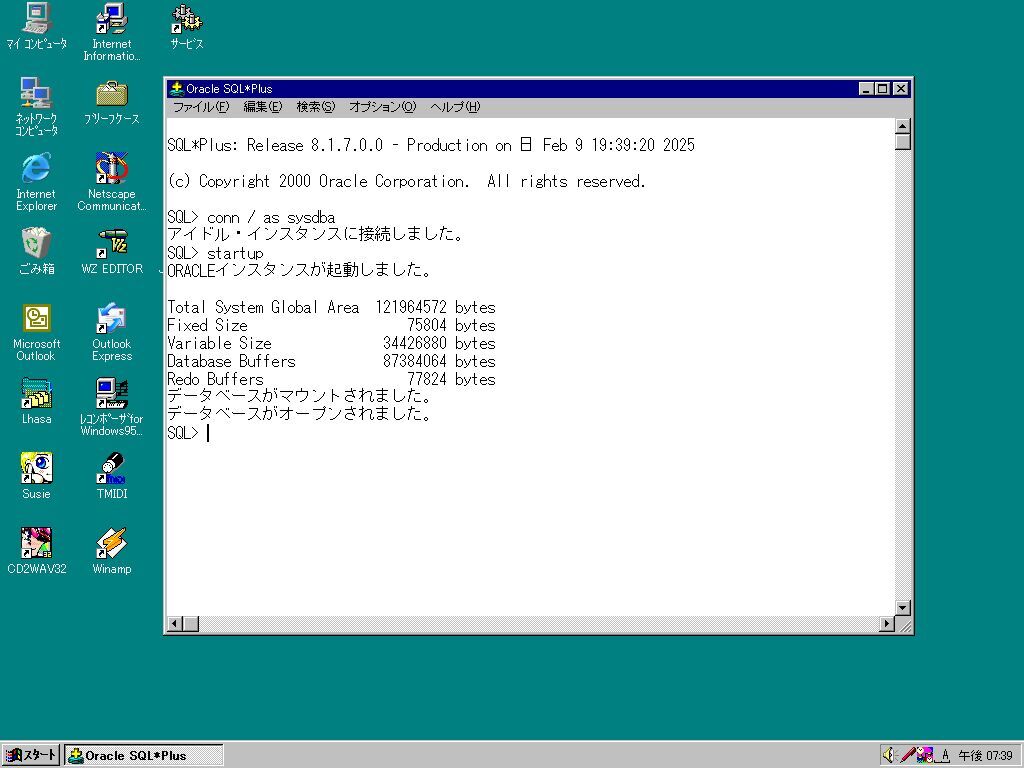Click the 'conn / as sysdba' command text
Screen dimensions: 1024x768
point(271,217)
